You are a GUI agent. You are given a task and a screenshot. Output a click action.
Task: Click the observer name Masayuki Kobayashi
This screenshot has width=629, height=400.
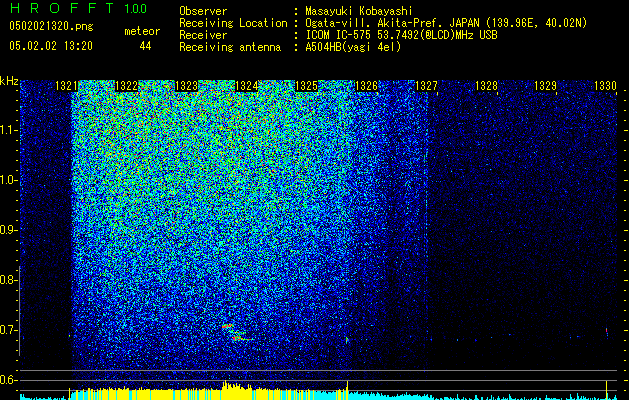tap(359, 11)
